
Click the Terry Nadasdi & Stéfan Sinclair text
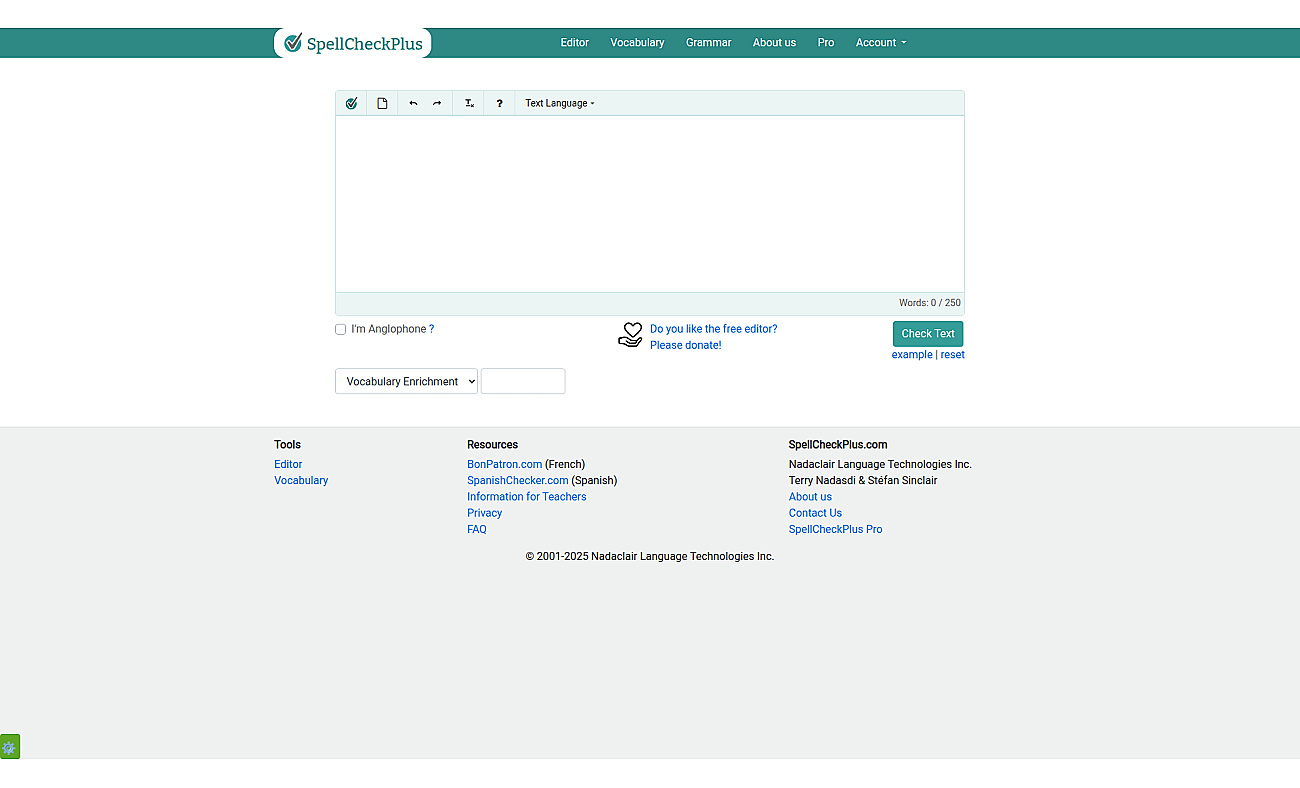[863, 480]
